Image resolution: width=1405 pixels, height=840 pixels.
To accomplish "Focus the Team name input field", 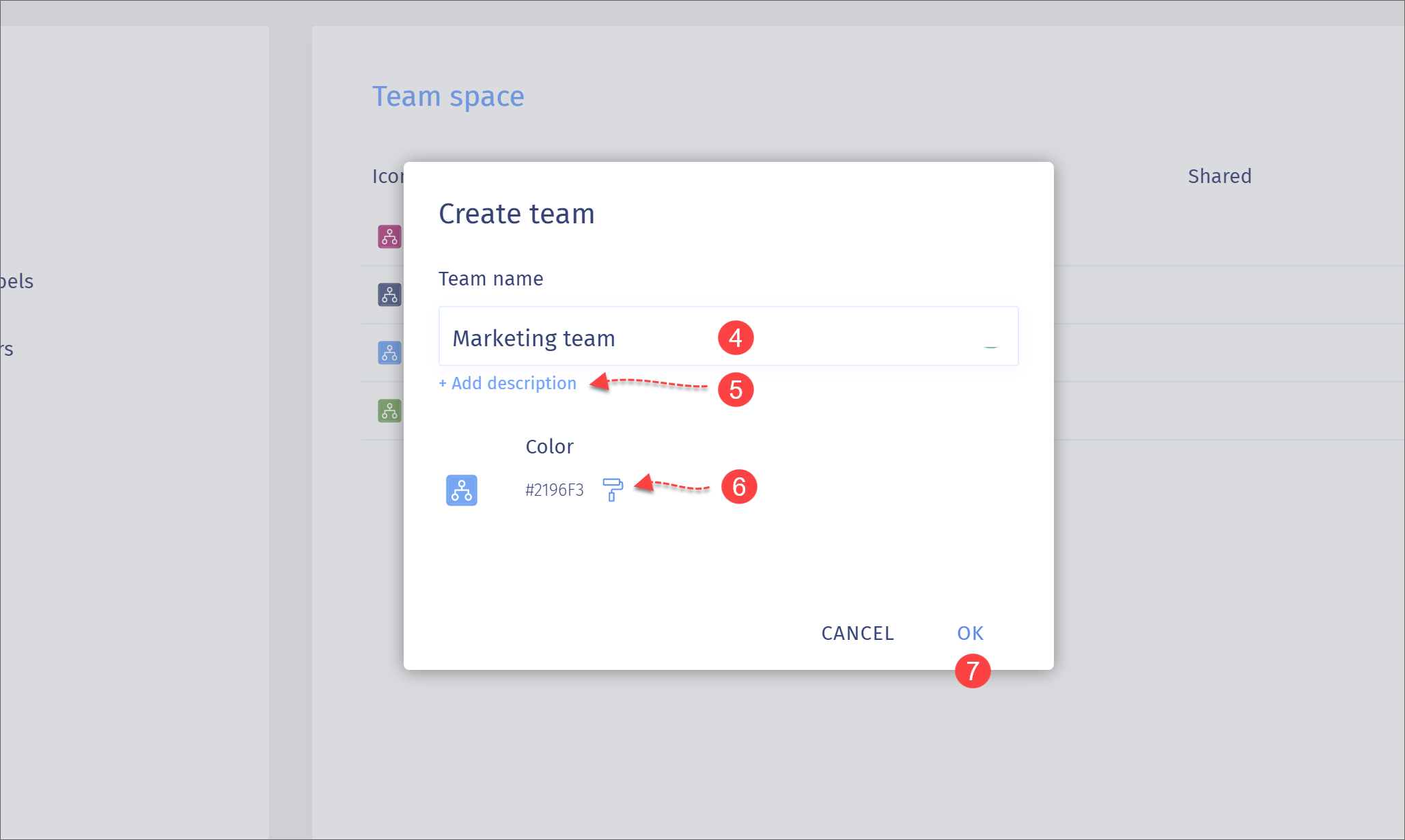I will point(728,337).
